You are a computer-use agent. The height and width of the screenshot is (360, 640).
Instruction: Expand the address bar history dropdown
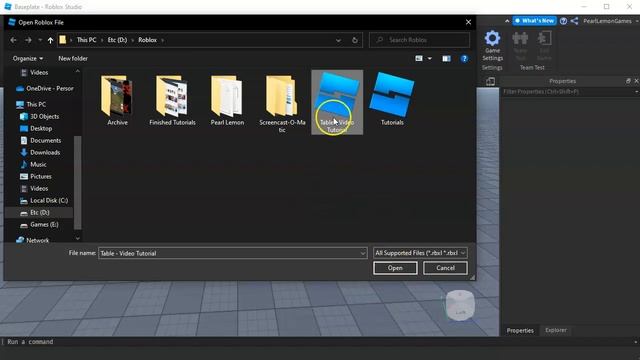click(338, 40)
